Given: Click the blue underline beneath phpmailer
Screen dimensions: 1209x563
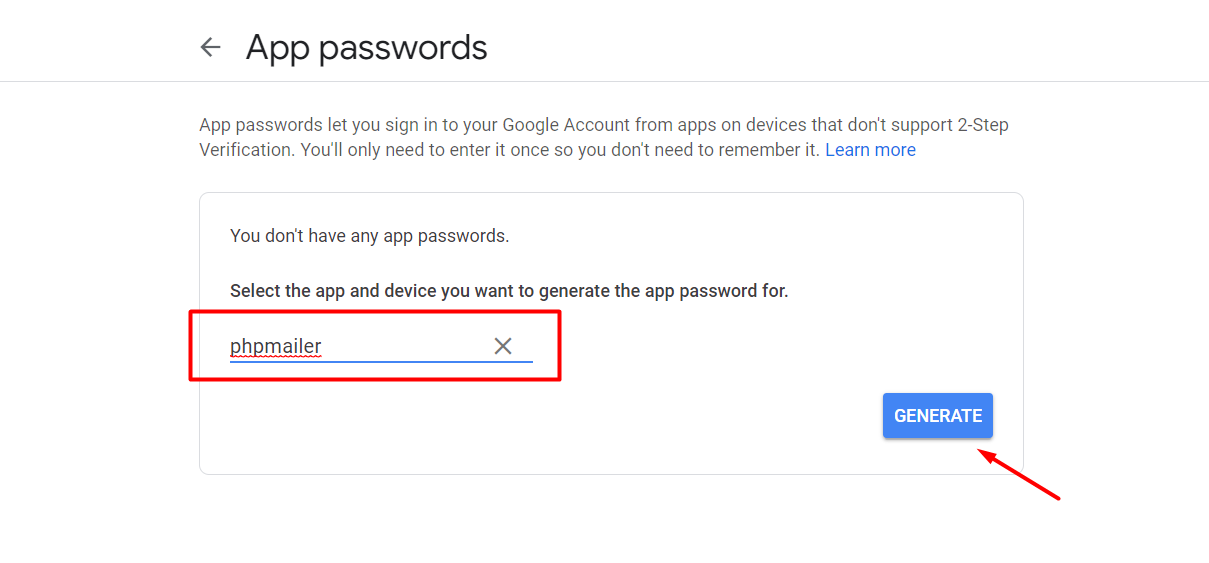Looking at the screenshot, I should click(380, 361).
